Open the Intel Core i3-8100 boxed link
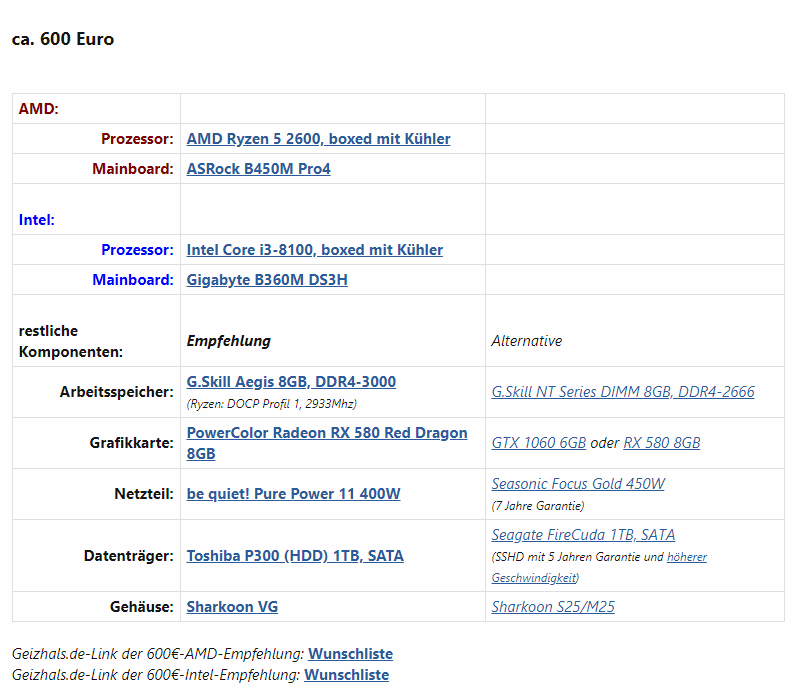This screenshot has height=687, width=791. [315, 250]
